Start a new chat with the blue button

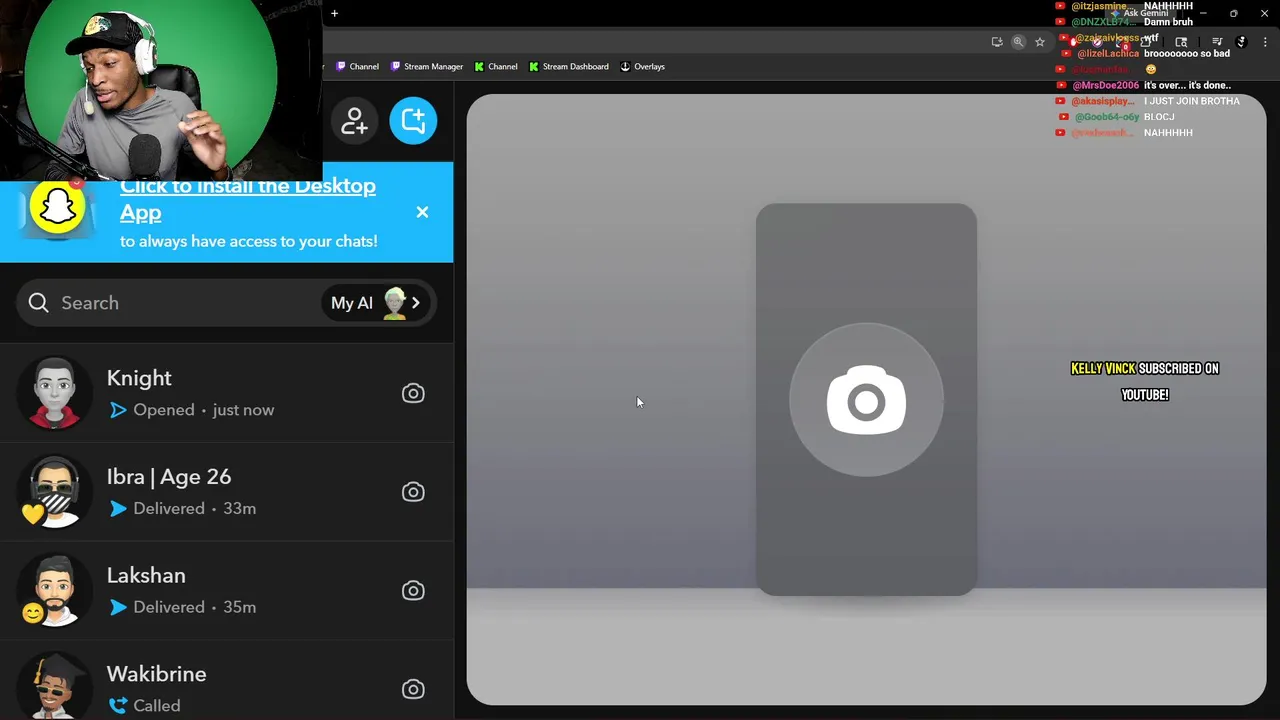tap(413, 121)
